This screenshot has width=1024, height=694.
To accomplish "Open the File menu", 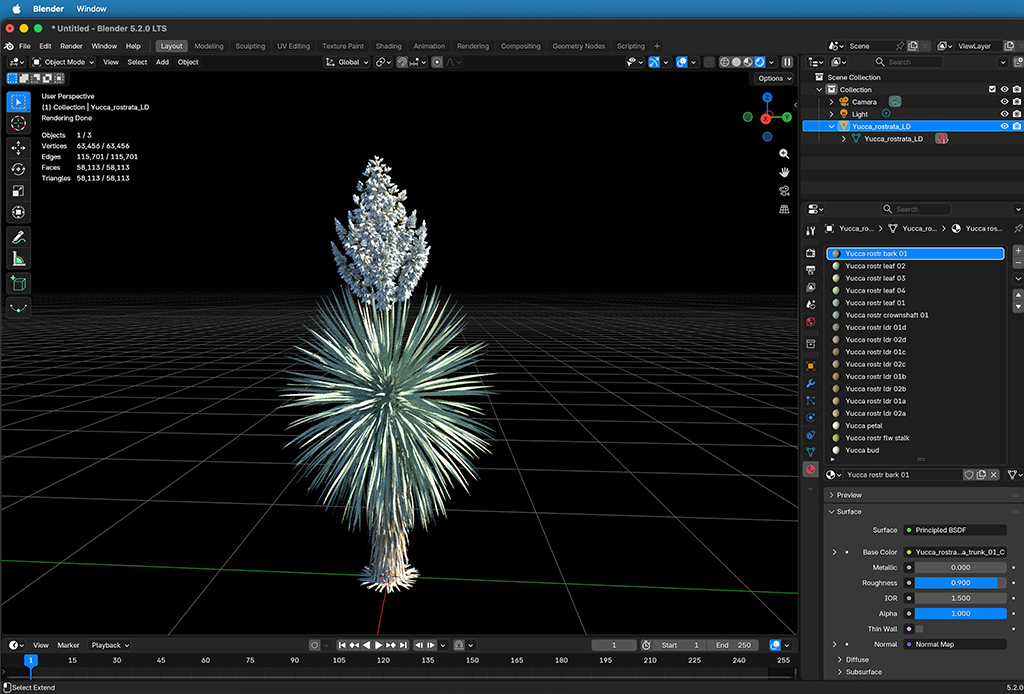I will point(25,46).
